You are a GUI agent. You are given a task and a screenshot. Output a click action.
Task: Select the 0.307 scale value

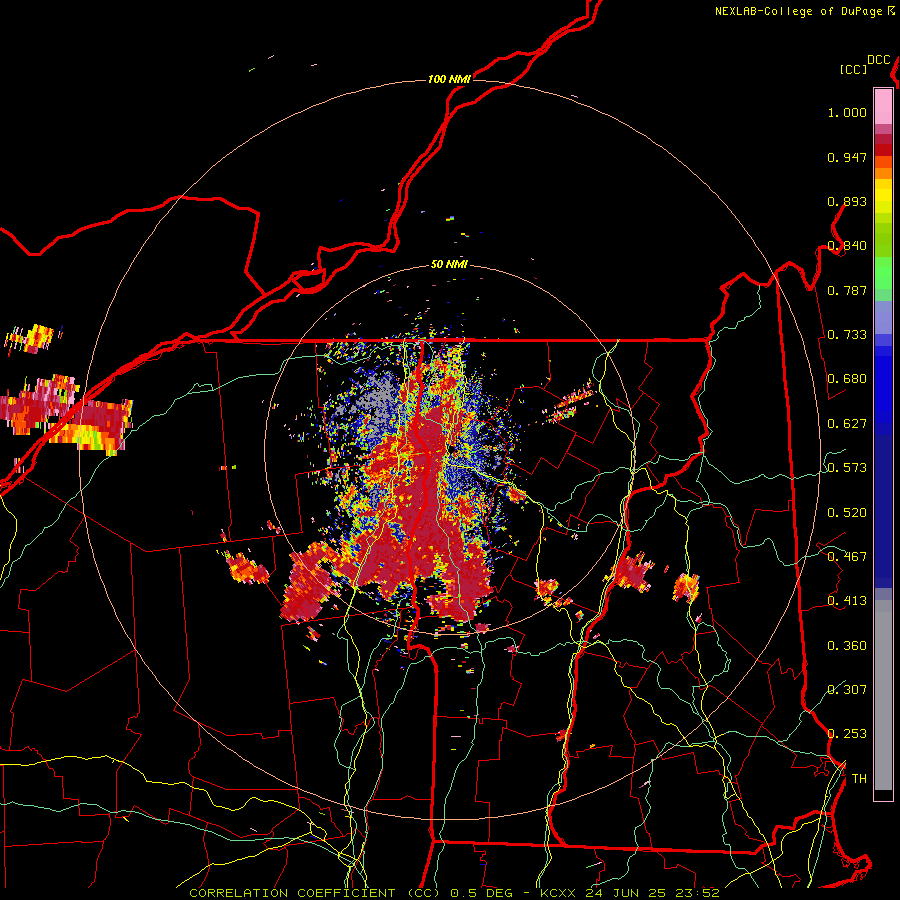847,689
